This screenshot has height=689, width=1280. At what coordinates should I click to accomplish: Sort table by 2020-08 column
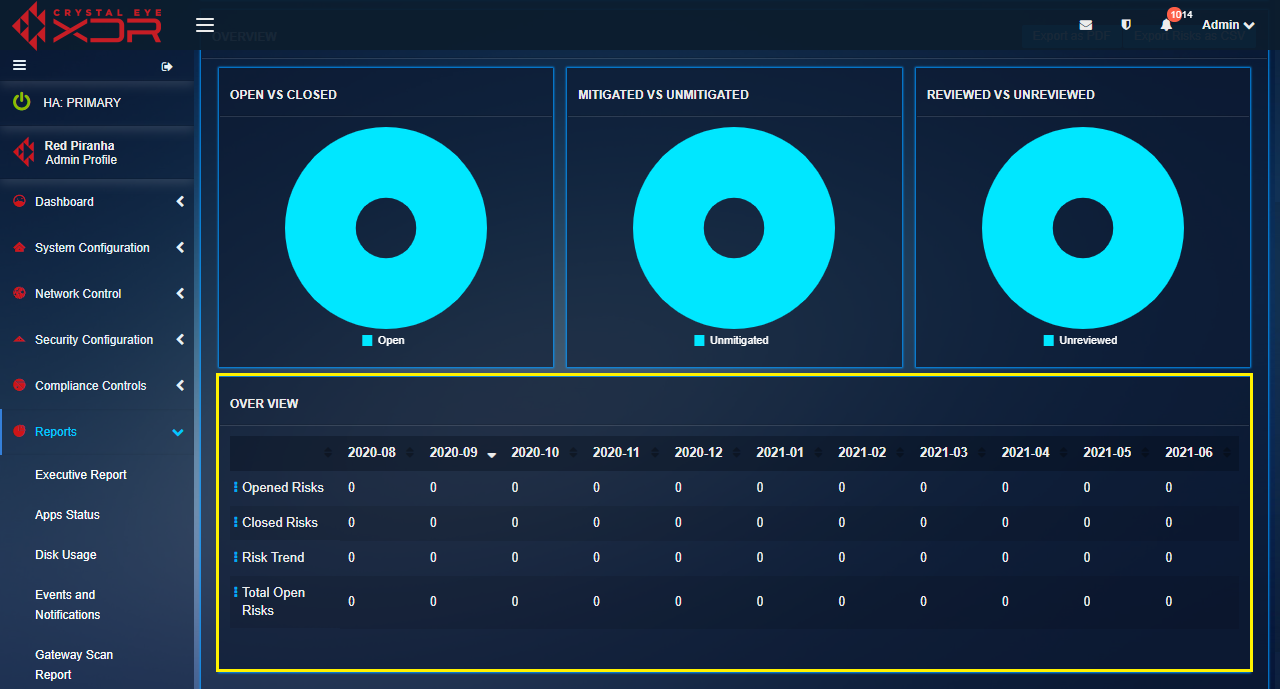[372, 453]
